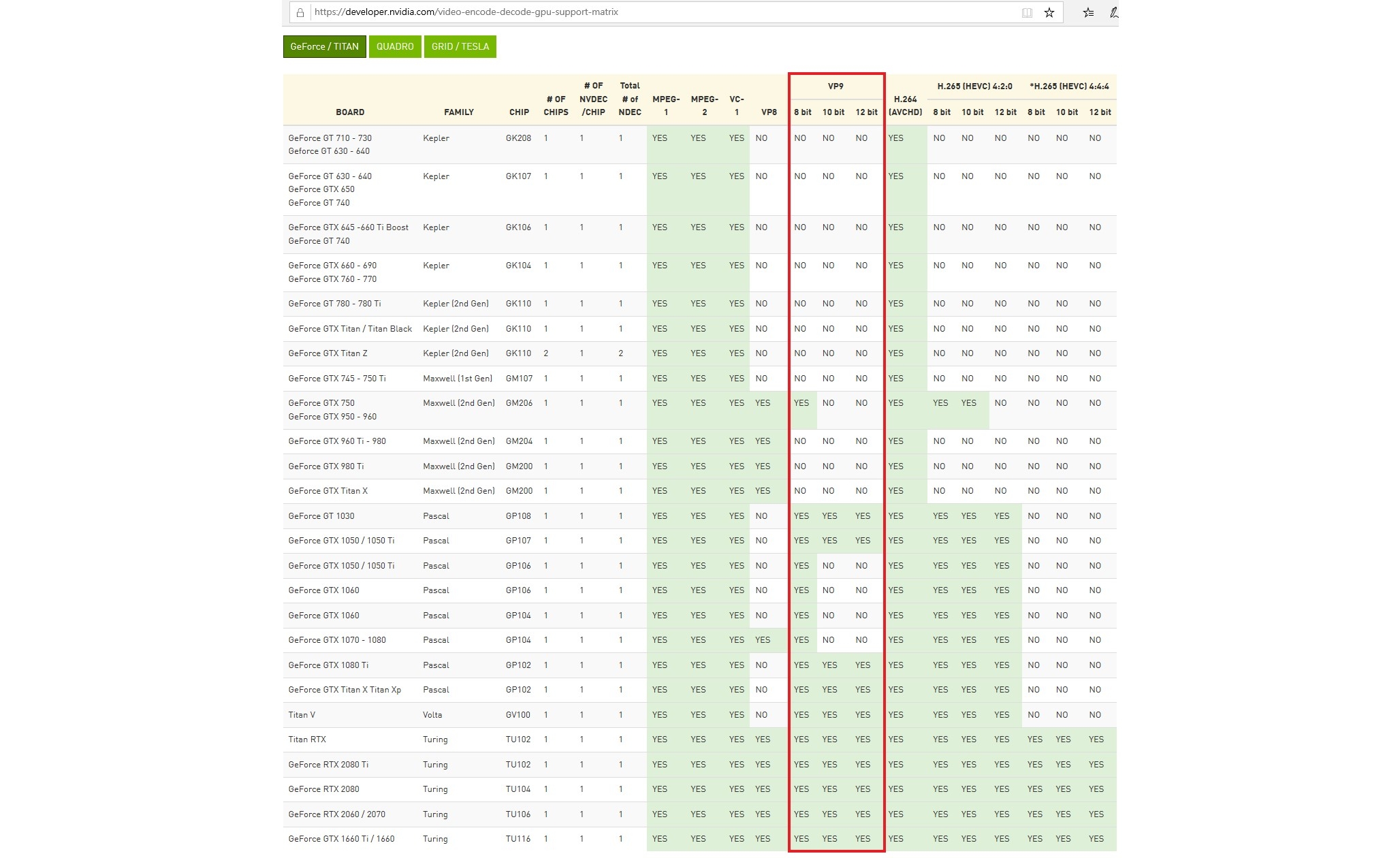
Task: Click the GV100 chip cell
Action: tap(518, 715)
